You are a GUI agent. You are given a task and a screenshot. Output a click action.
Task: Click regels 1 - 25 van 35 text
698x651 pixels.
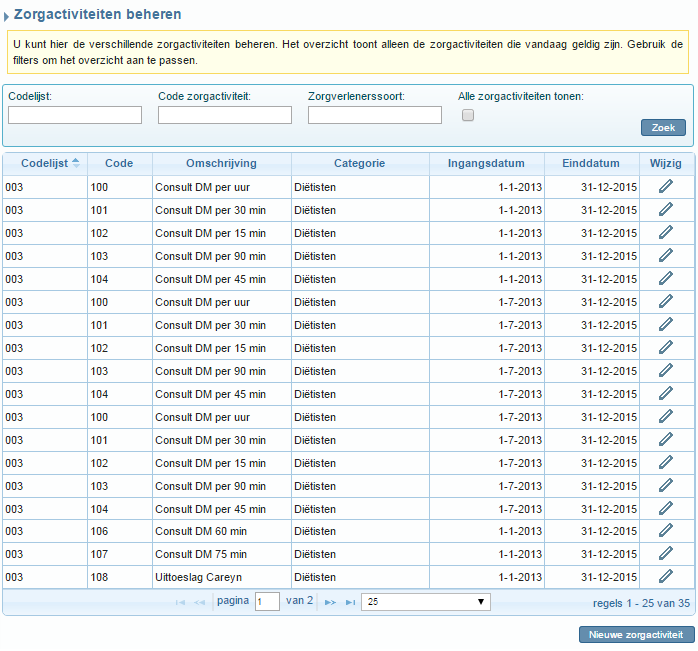coord(641,603)
